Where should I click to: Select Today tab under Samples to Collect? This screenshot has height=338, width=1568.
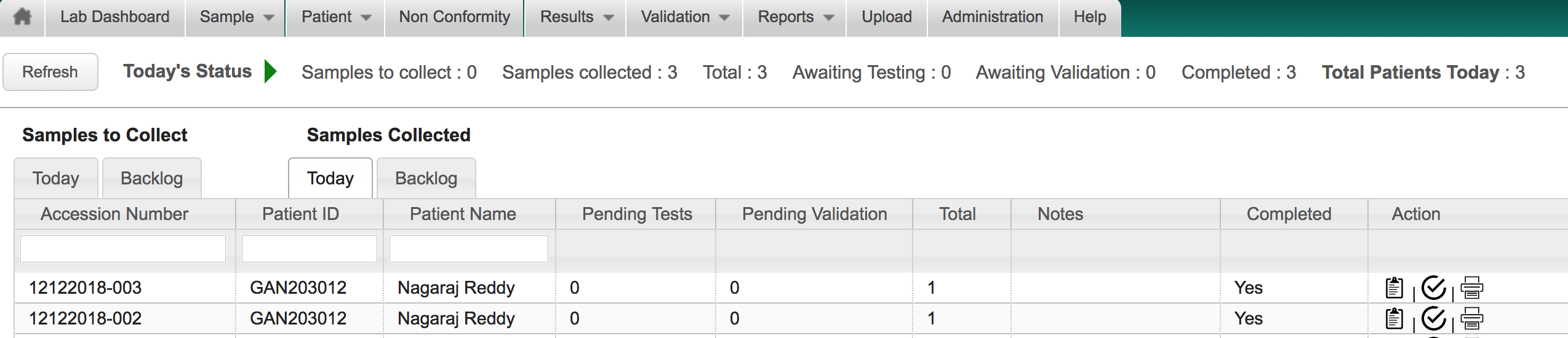click(x=56, y=178)
